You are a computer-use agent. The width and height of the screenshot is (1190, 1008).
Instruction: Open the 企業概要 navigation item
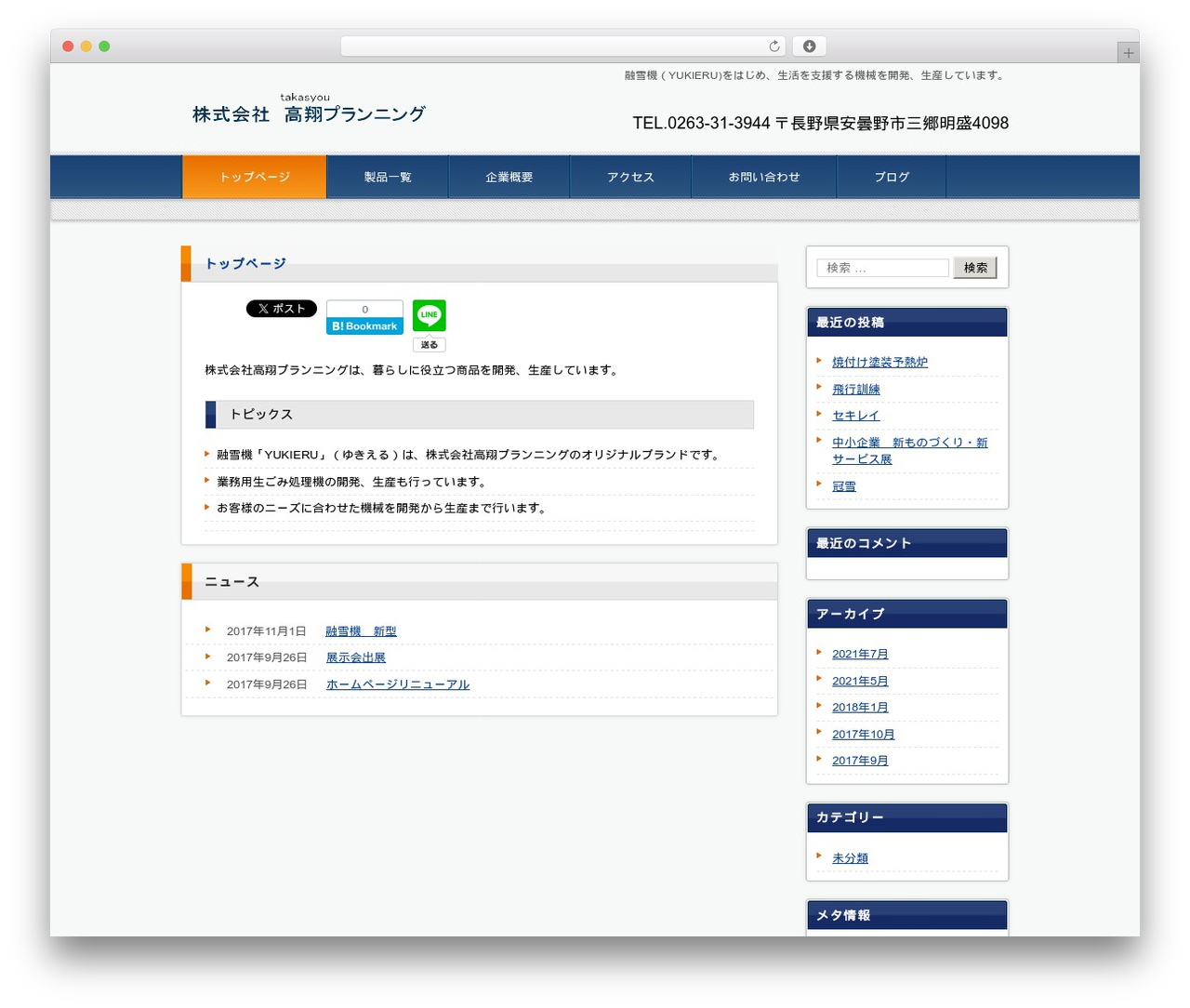[x=509, y=177]
